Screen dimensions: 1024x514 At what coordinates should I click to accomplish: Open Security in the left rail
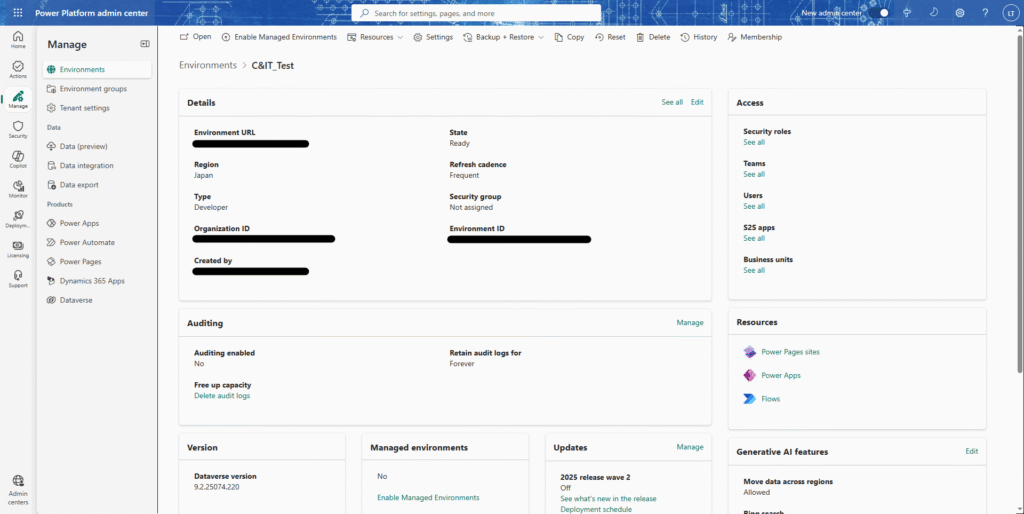[18, 129]
